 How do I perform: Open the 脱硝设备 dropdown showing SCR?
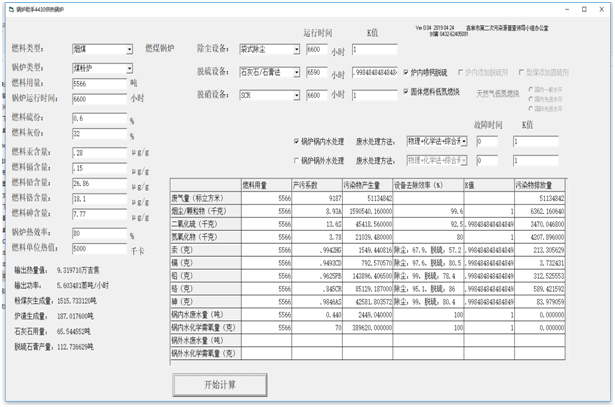pos(297,95)
